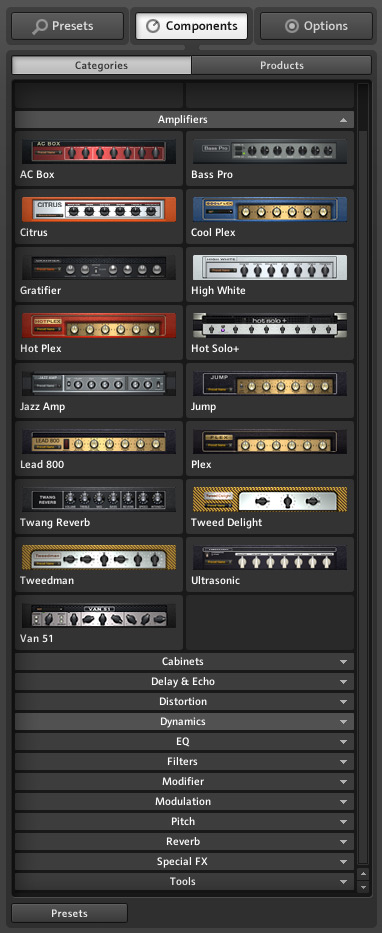Choose the Ultrasonic amplifier image
This screenshot has height=933, width=382.
(270, 558)
